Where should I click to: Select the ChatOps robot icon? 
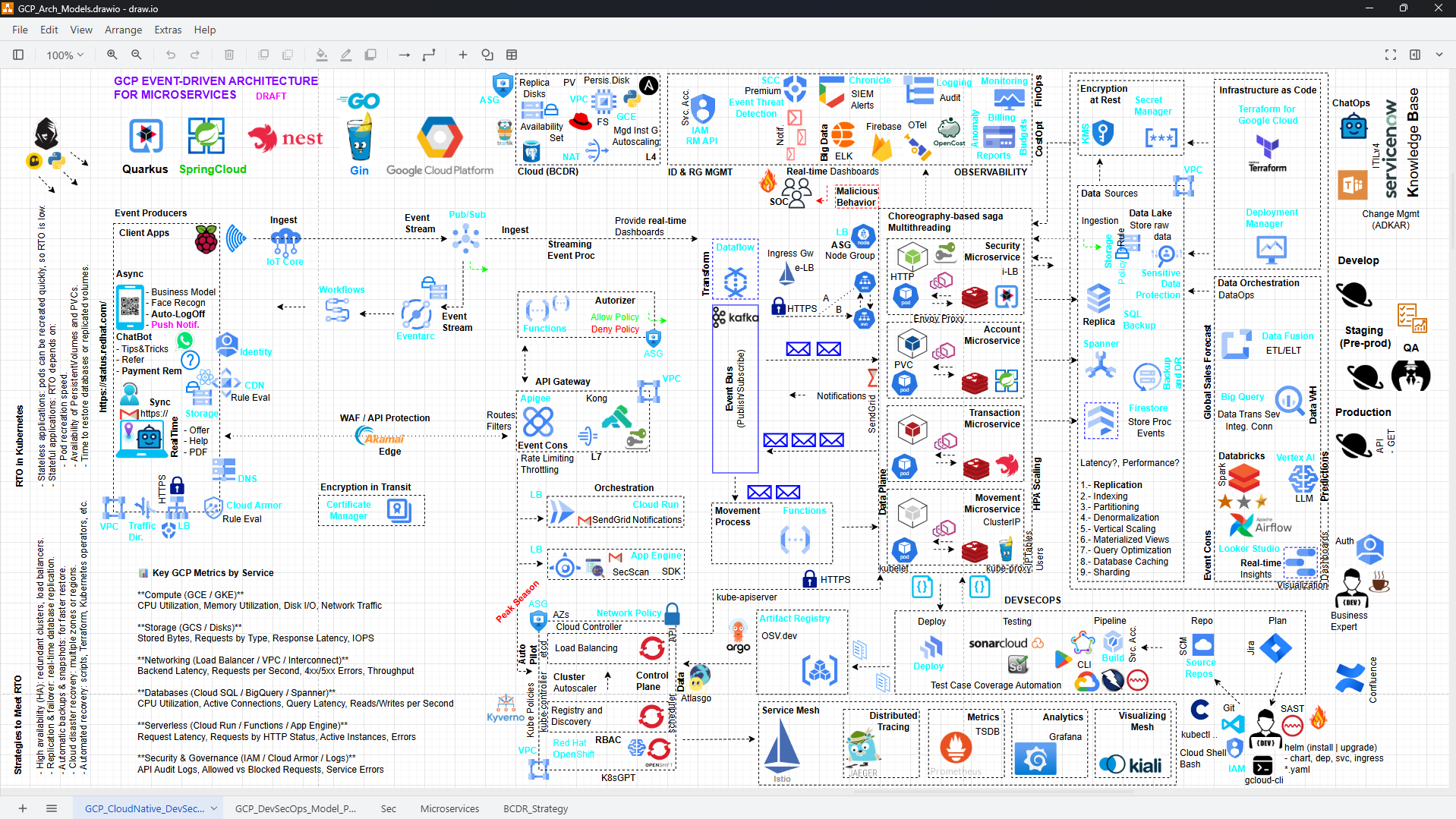coord(1354,126)
